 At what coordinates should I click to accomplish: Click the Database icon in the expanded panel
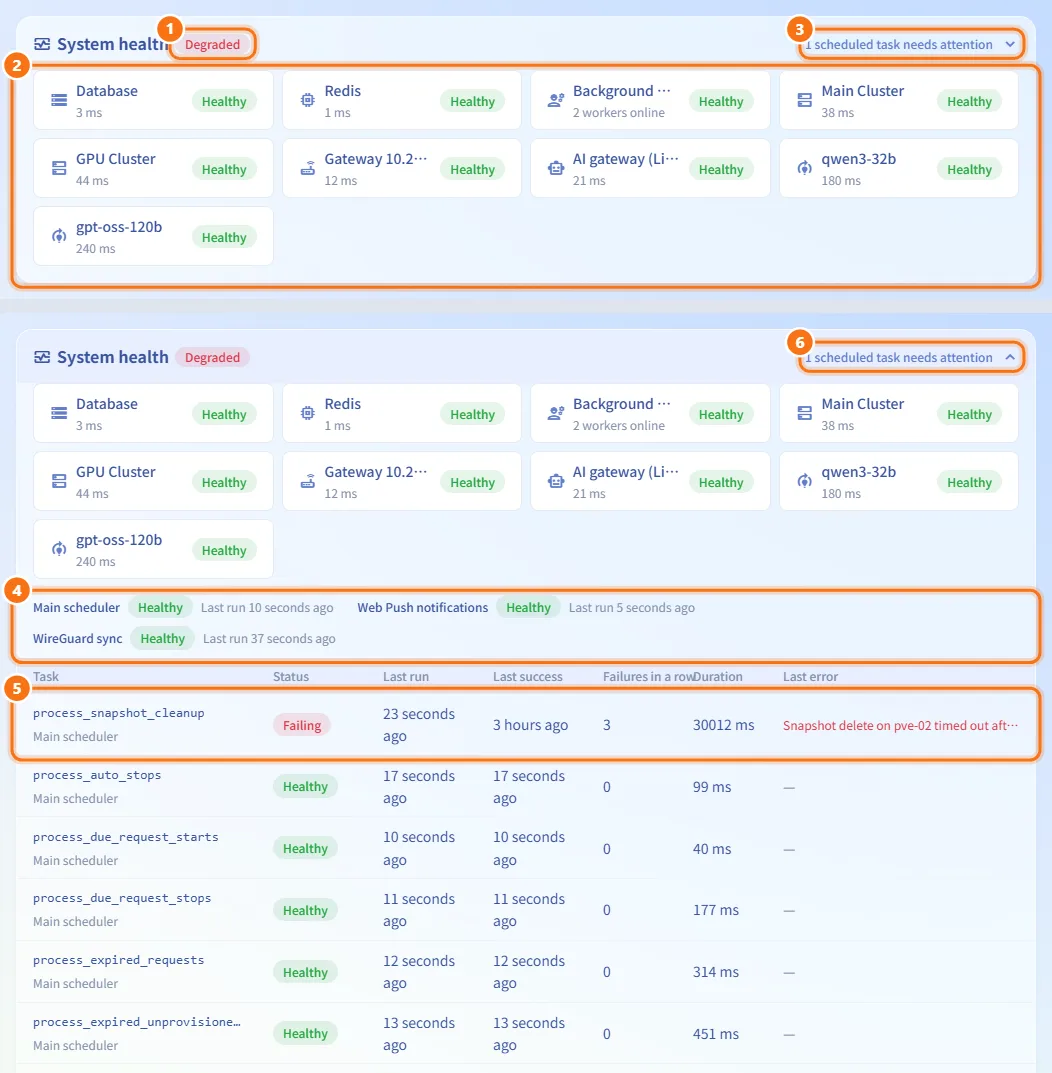[x=60, y=413]
